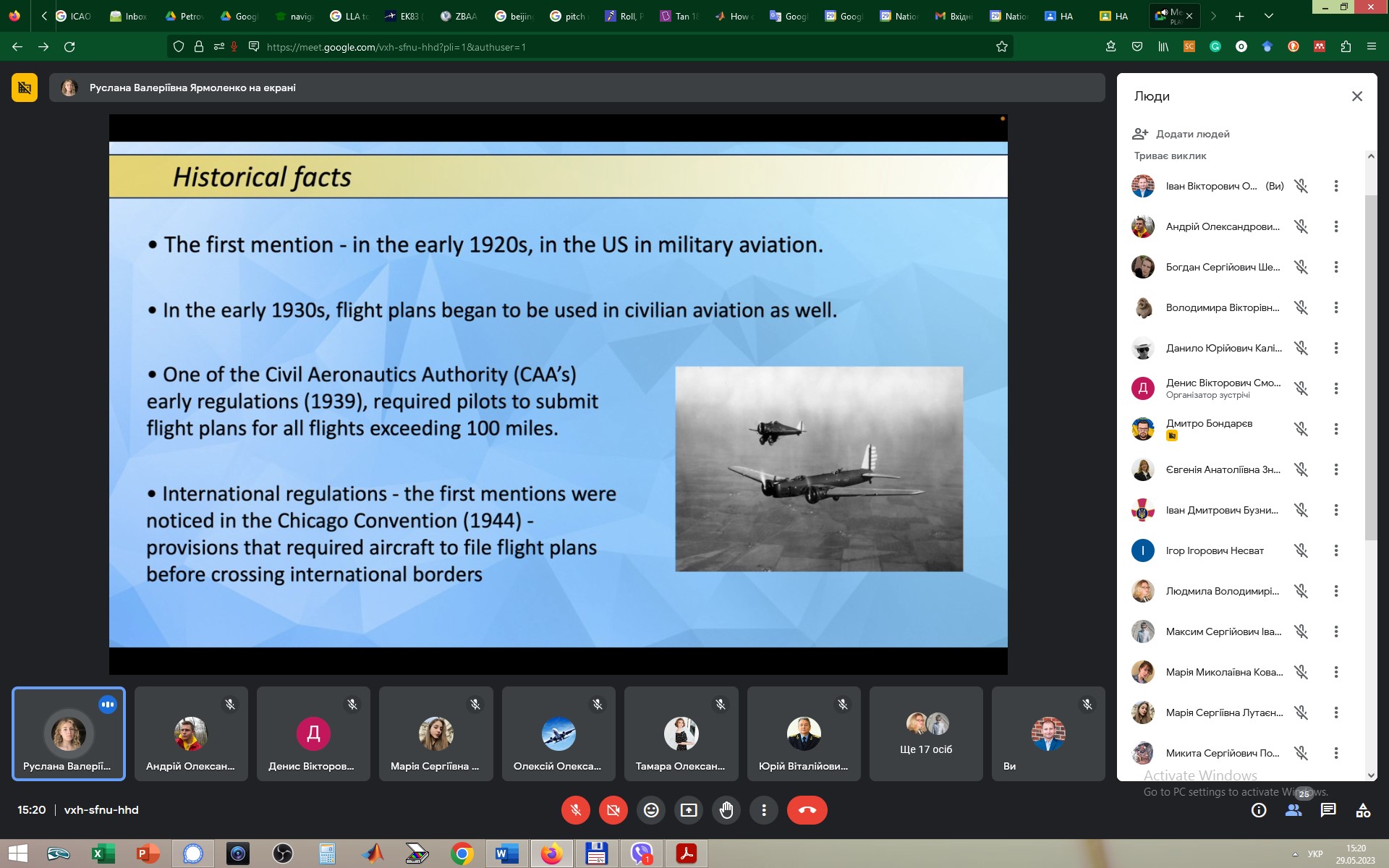Image resolution: width=1389 pixels, height=868 pixels.
Task: Toggle the microphone mute button in call controls
Action: click(x=575, y=810)
